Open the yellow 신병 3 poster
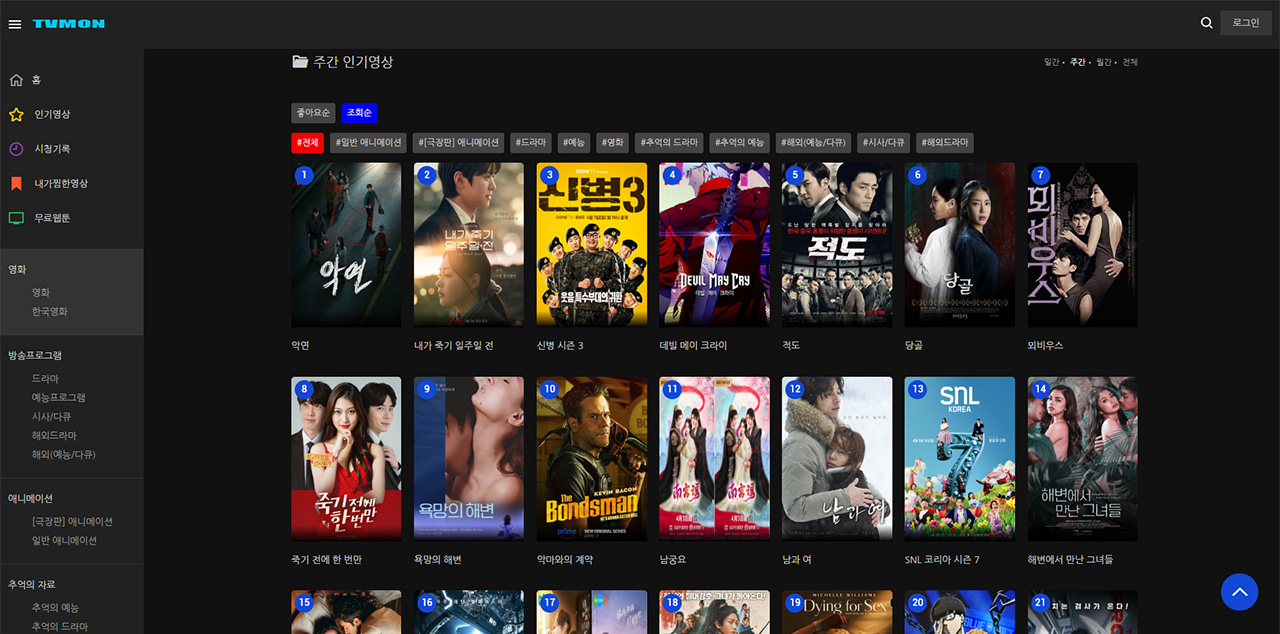1280x634 pixels. (592, 245)
